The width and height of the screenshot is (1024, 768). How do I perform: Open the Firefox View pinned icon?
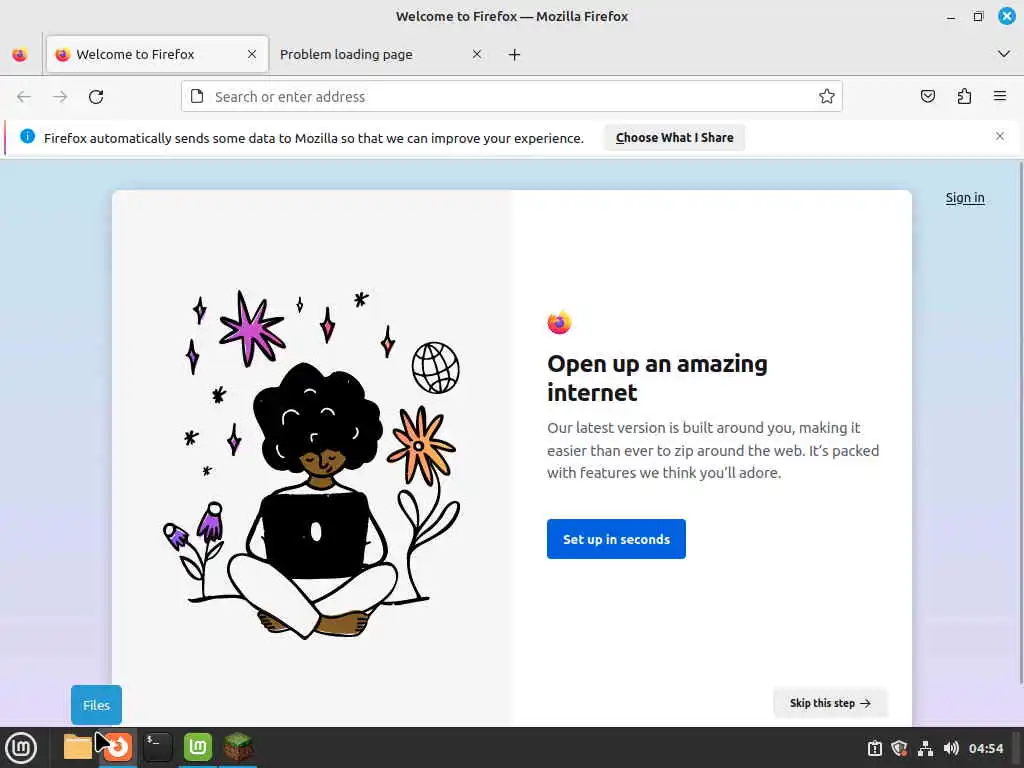point(20,54)
